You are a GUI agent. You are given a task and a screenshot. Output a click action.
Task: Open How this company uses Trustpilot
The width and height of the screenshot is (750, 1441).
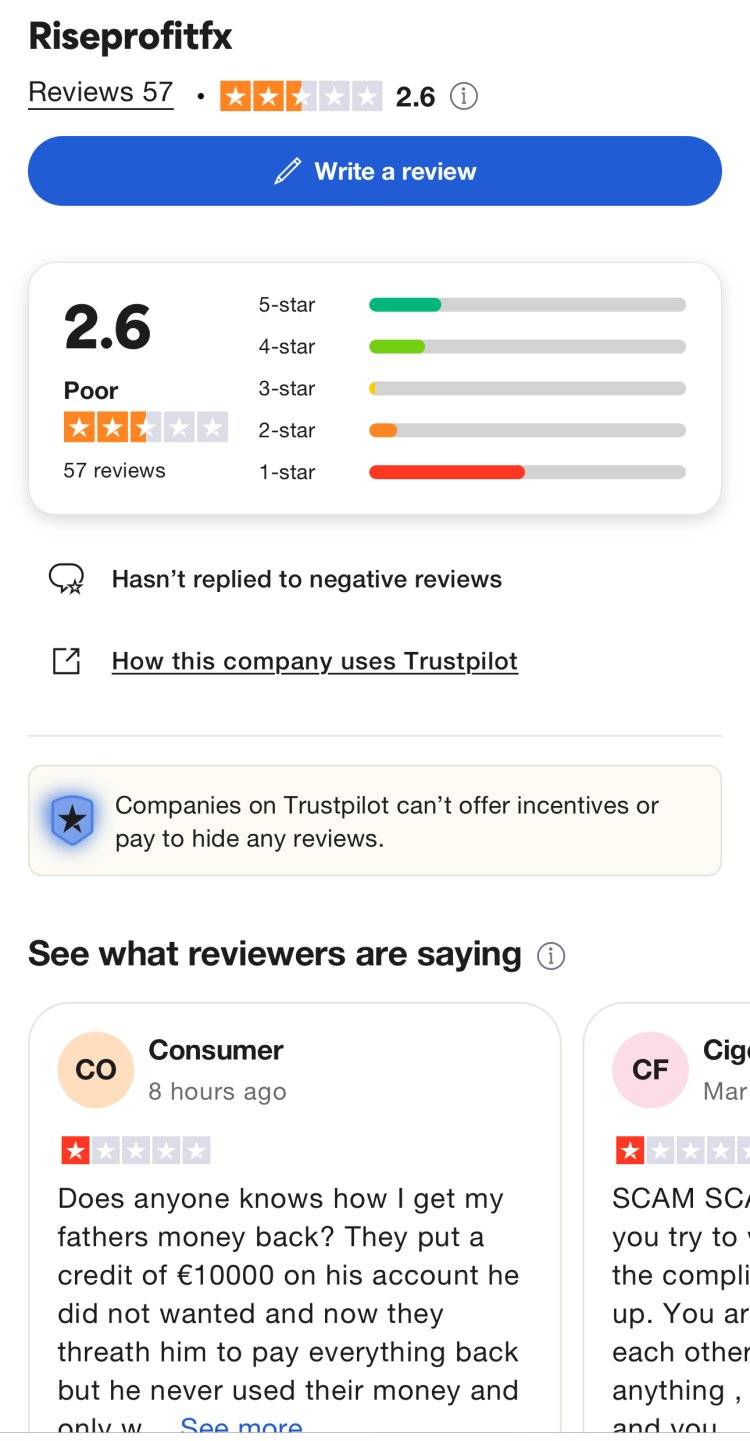pyautogui.click(x=314, y=661)
